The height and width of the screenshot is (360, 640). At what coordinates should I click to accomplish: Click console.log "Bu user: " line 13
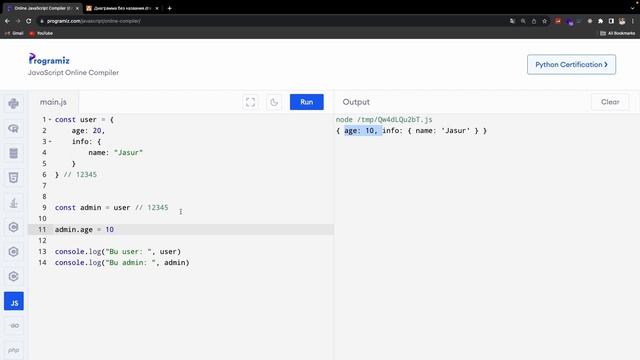[118, 251]
